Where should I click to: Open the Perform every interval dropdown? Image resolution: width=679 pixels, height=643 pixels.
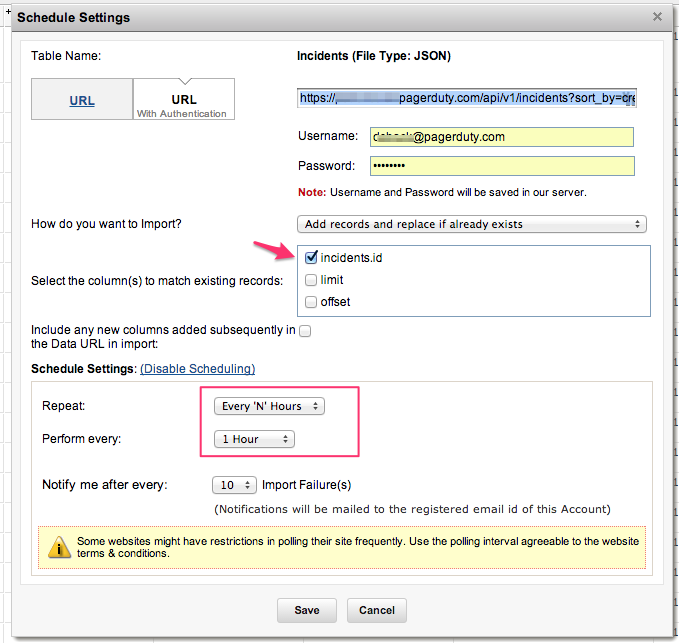pyautogui.click(x=255, y=439)
